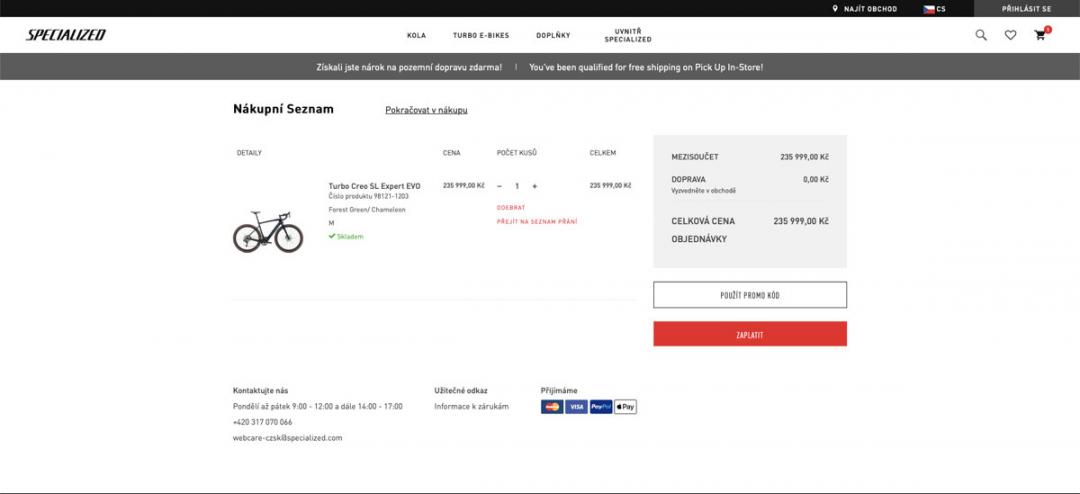The image size is (1080, 494).
Task: Click the Vyzvedněte v obchodě text
Action: coord(703,191)
